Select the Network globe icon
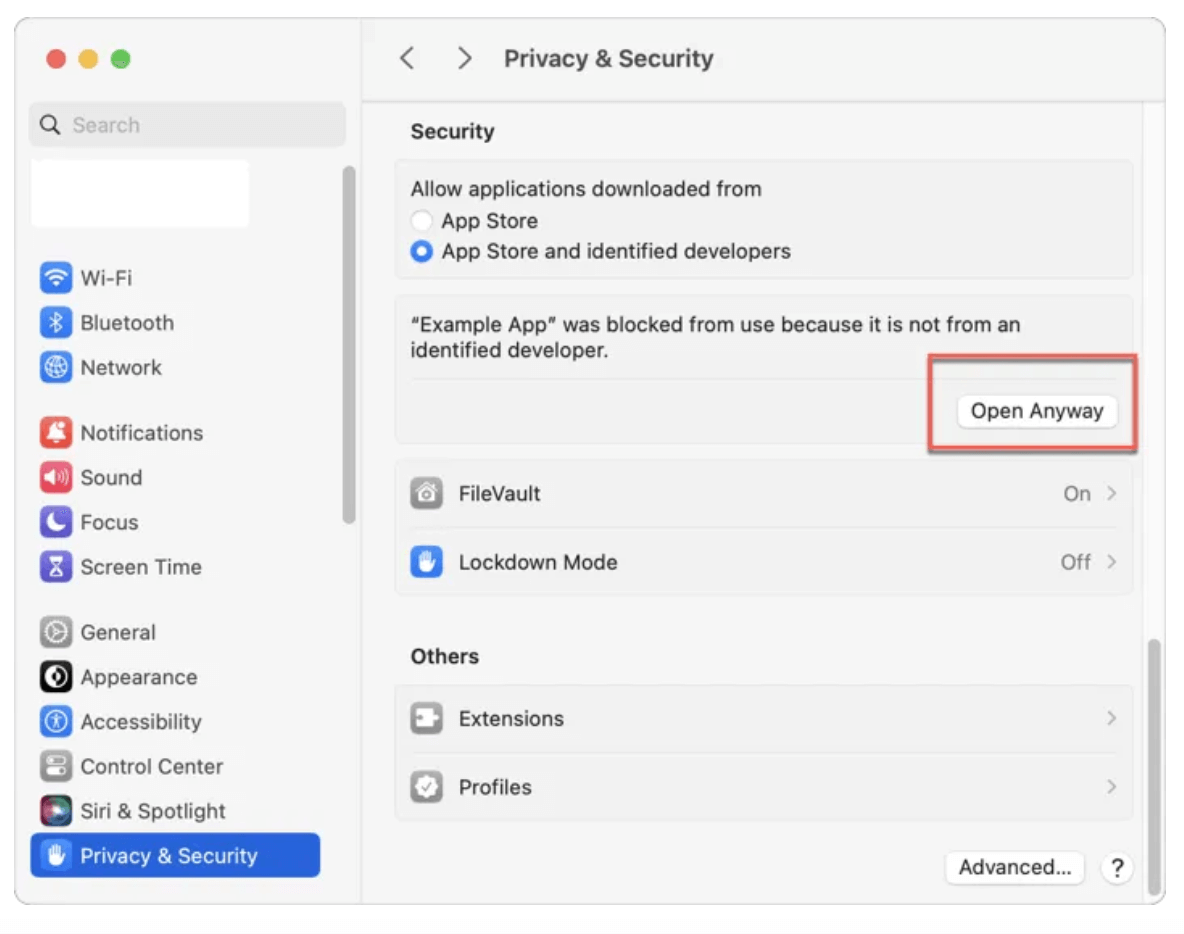This screenshot has width=1184, height=934. click(56, 368)
